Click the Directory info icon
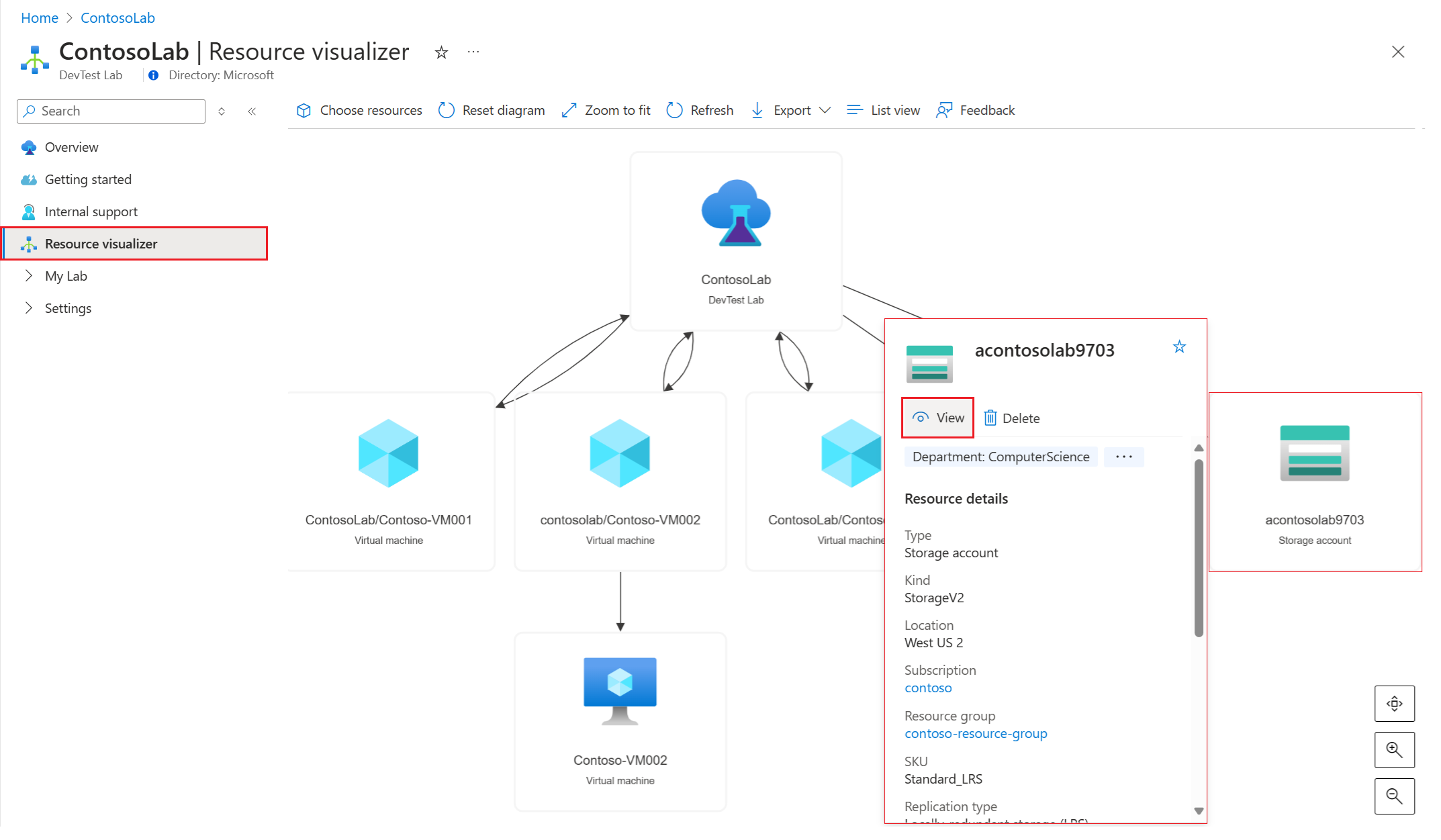1441x840 pixels. 153,75
